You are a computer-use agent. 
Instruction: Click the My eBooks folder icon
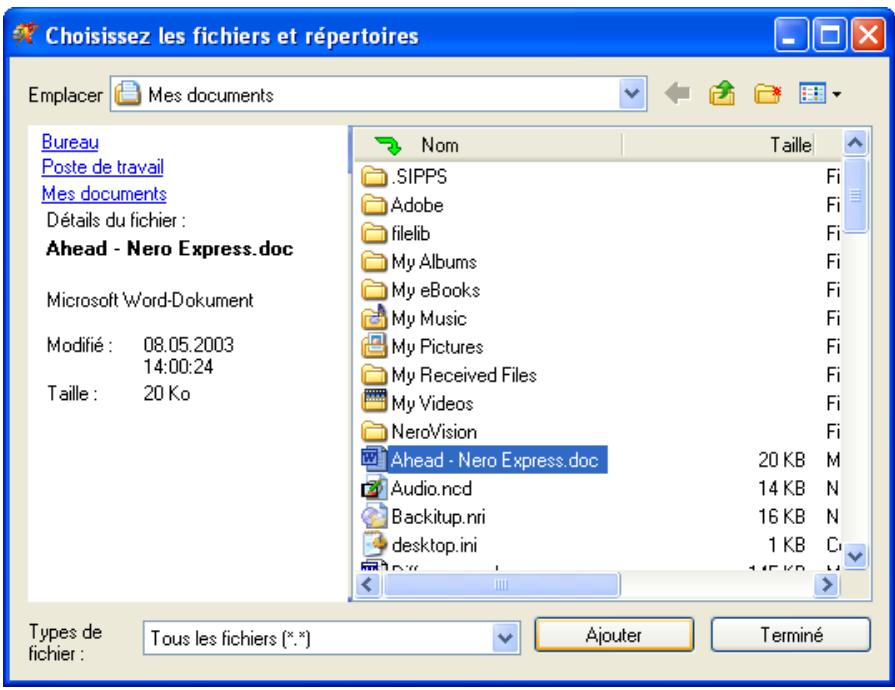(x=374, y=290)
